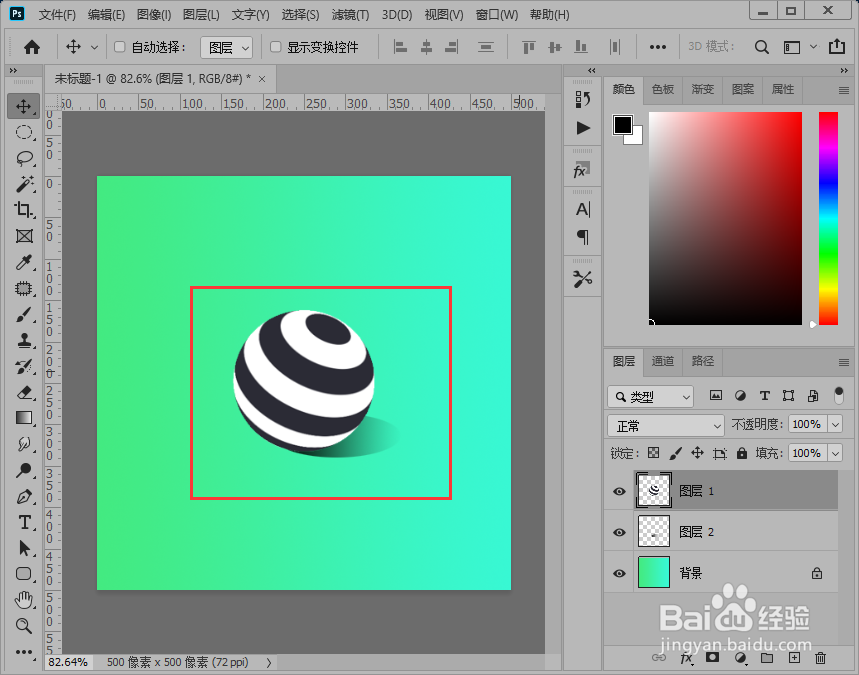Close the 未标题-1 document tab

tap(262, 79)
